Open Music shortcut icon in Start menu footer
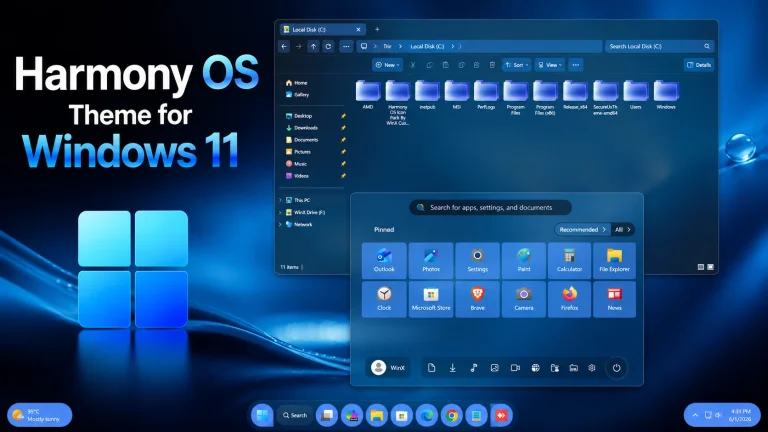Image resolution: width=768 pixels, height=432 pixels. point(474,368)
